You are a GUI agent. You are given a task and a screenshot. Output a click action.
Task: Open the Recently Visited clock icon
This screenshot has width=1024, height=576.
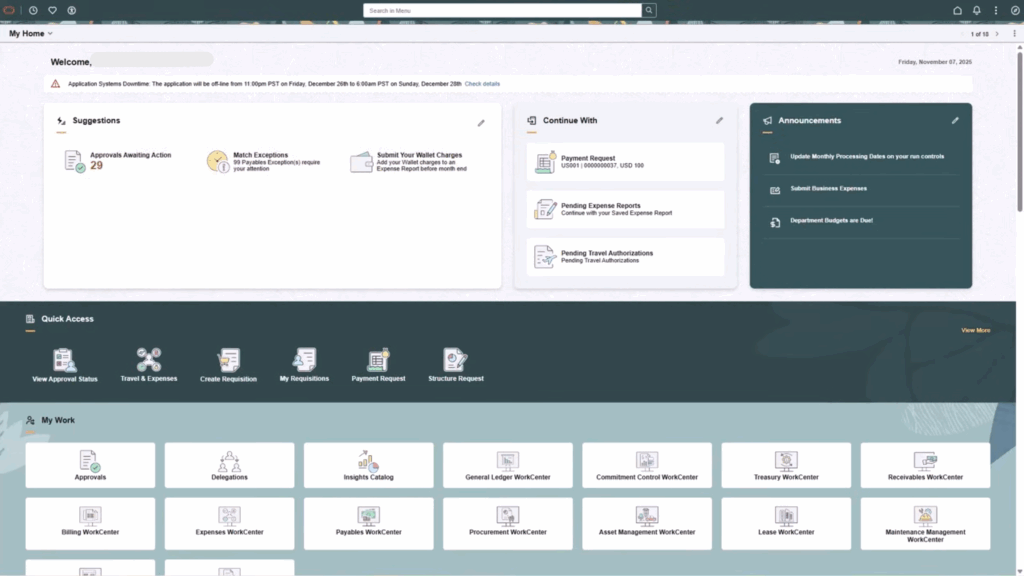pos(33,10)
